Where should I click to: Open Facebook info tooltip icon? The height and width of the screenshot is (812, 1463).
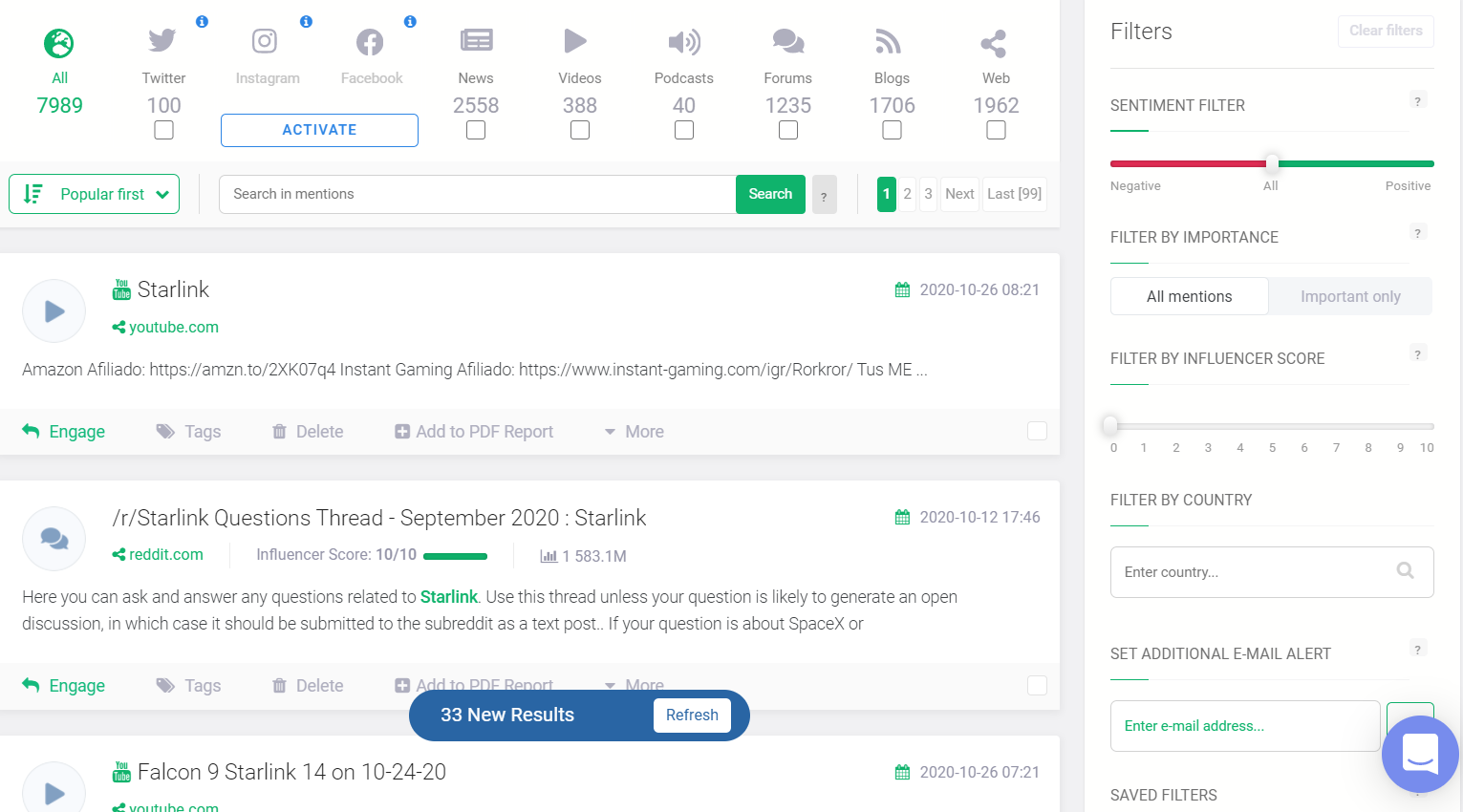click(x=410, y=21)
